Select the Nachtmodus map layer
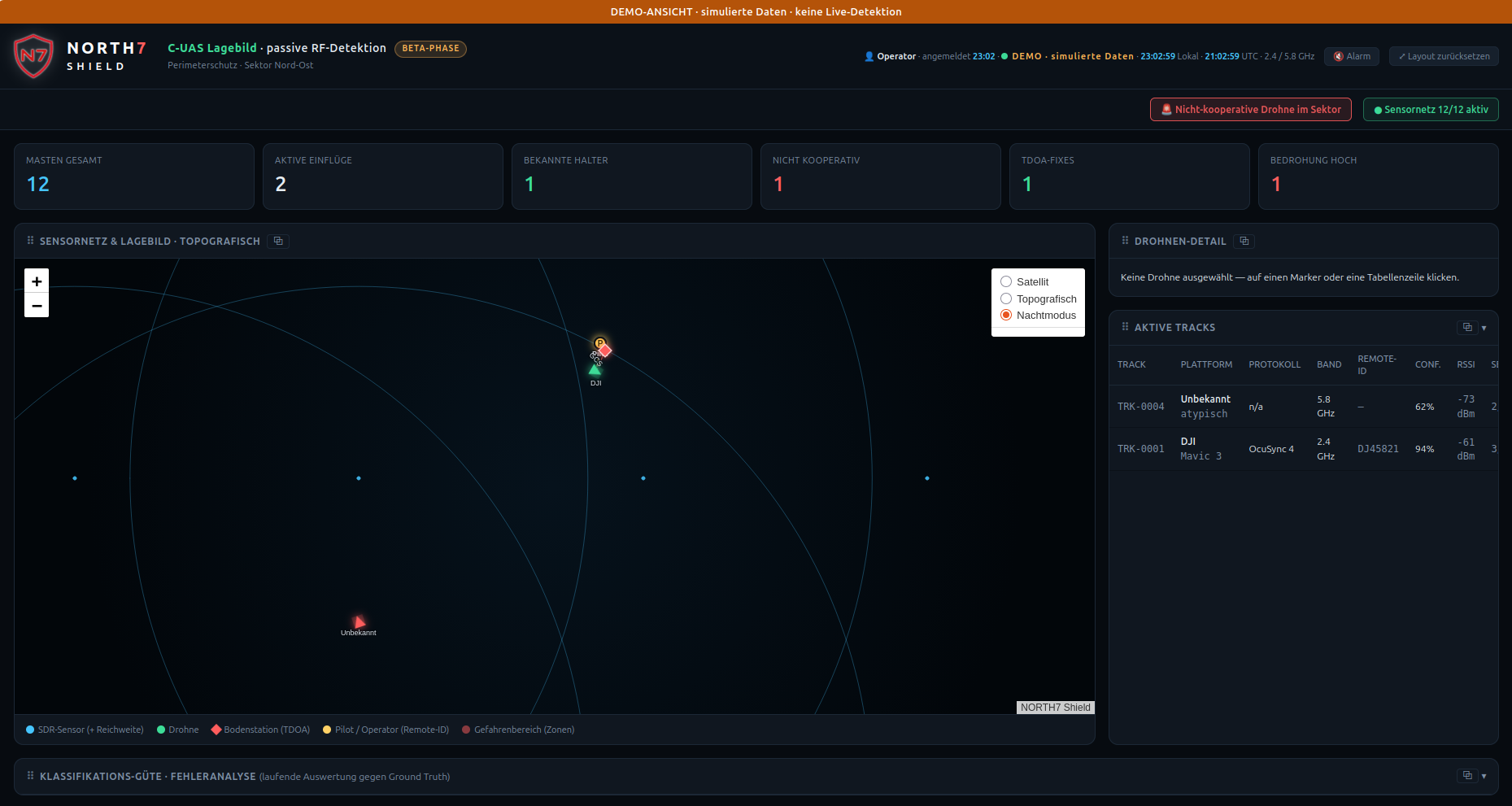 tap(1006, 315)
